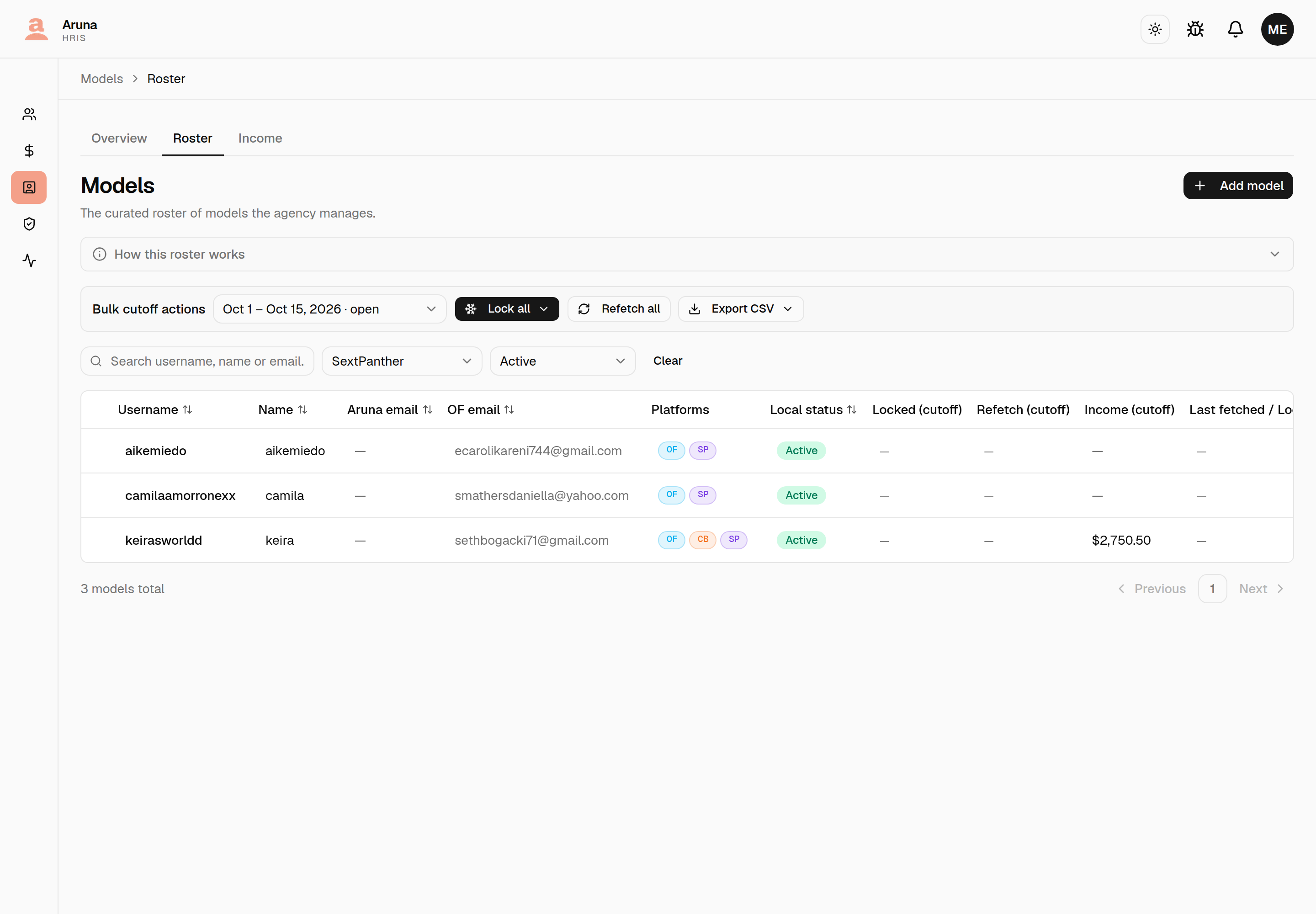The image size is (1316, 914).
Task: Open the bug report icon
Action: tap(1194, 29)
